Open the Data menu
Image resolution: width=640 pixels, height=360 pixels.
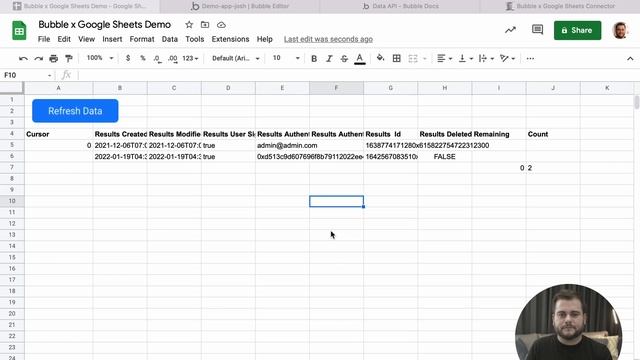tap(169, 39)
